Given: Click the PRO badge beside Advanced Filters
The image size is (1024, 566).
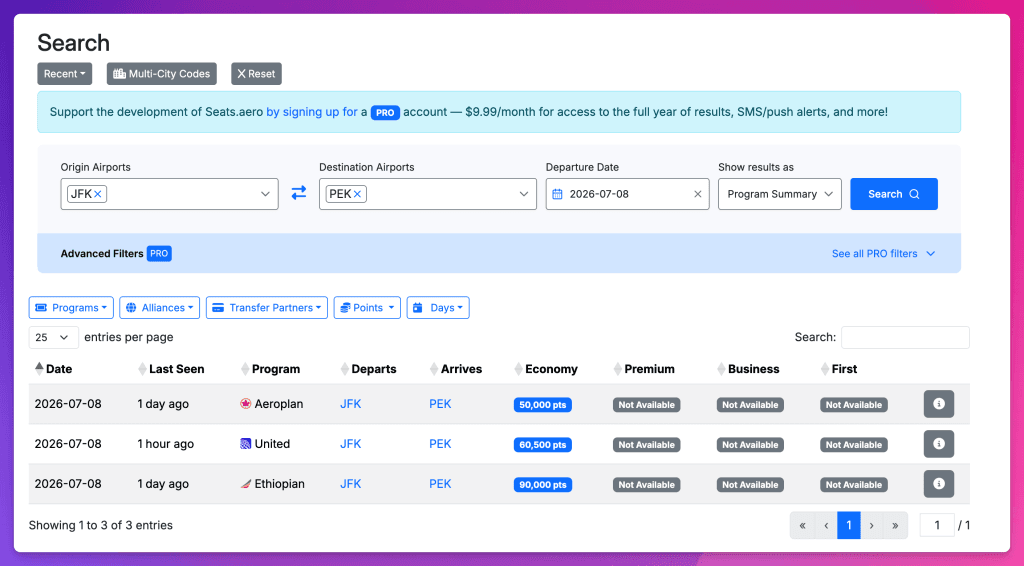Looking at the screenshot, I should pos(159,253).
